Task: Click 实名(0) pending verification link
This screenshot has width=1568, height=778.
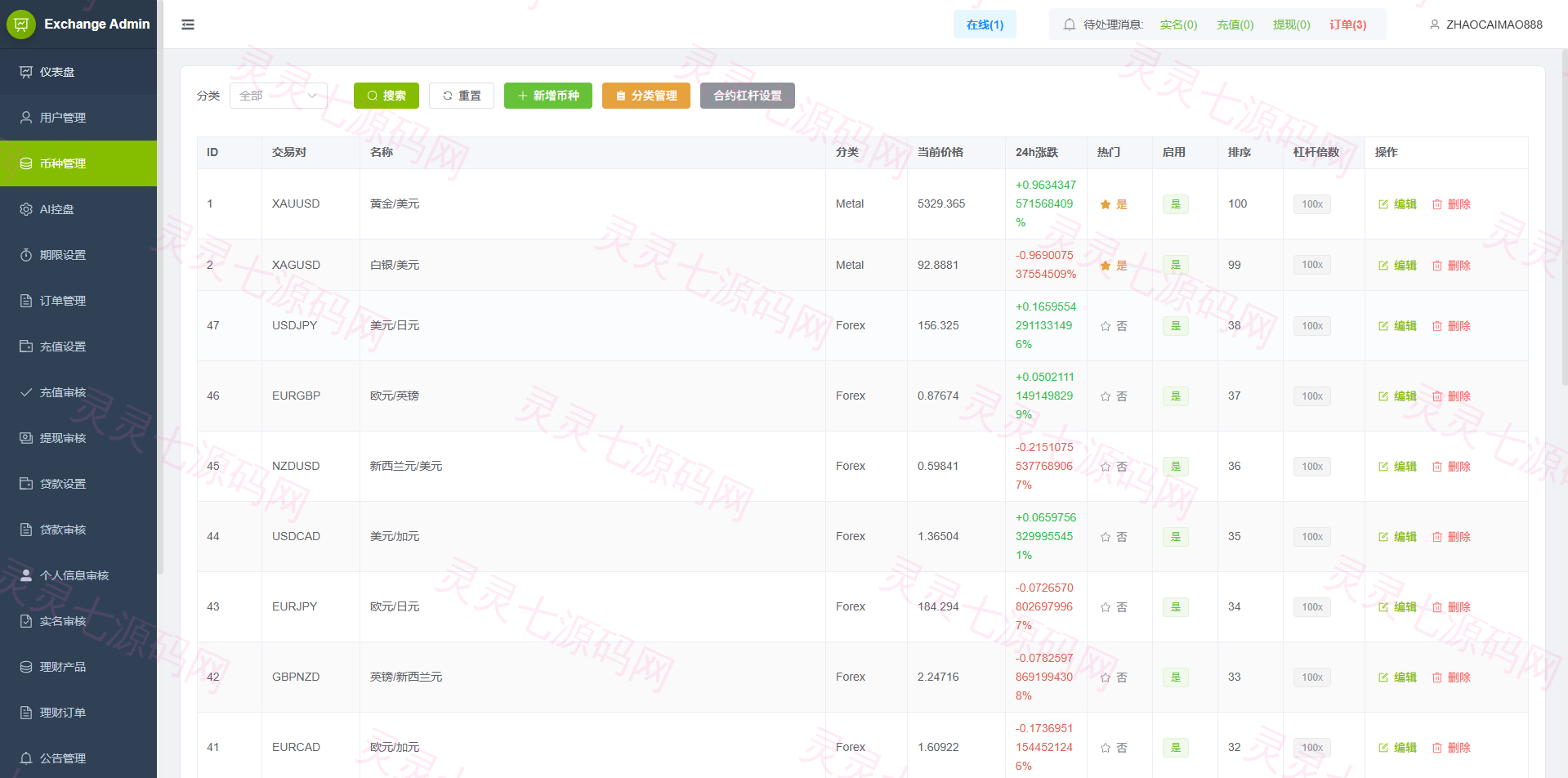Action: [x=1178, y=25]
